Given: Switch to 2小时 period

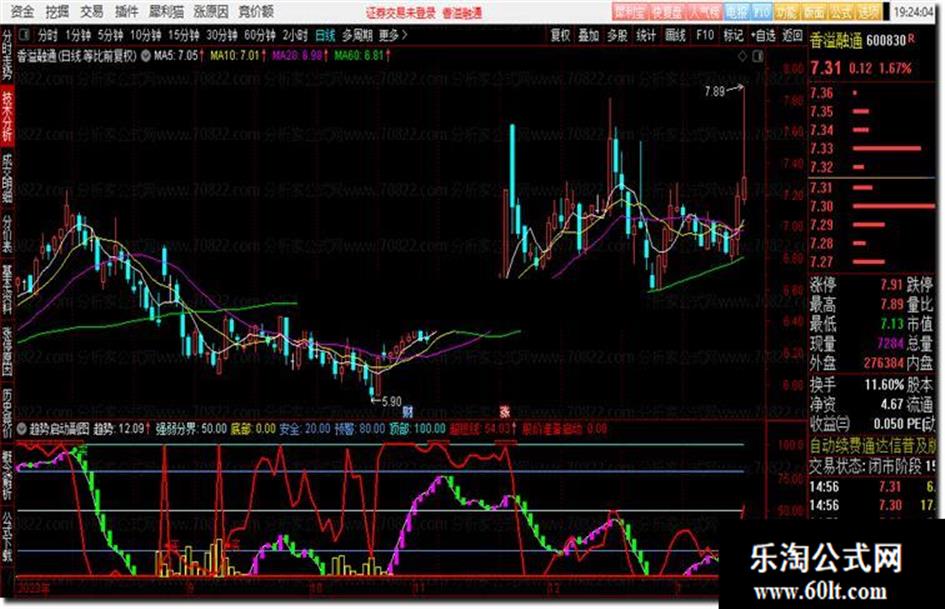Looking at the screenshot, I should pos(295,36).
